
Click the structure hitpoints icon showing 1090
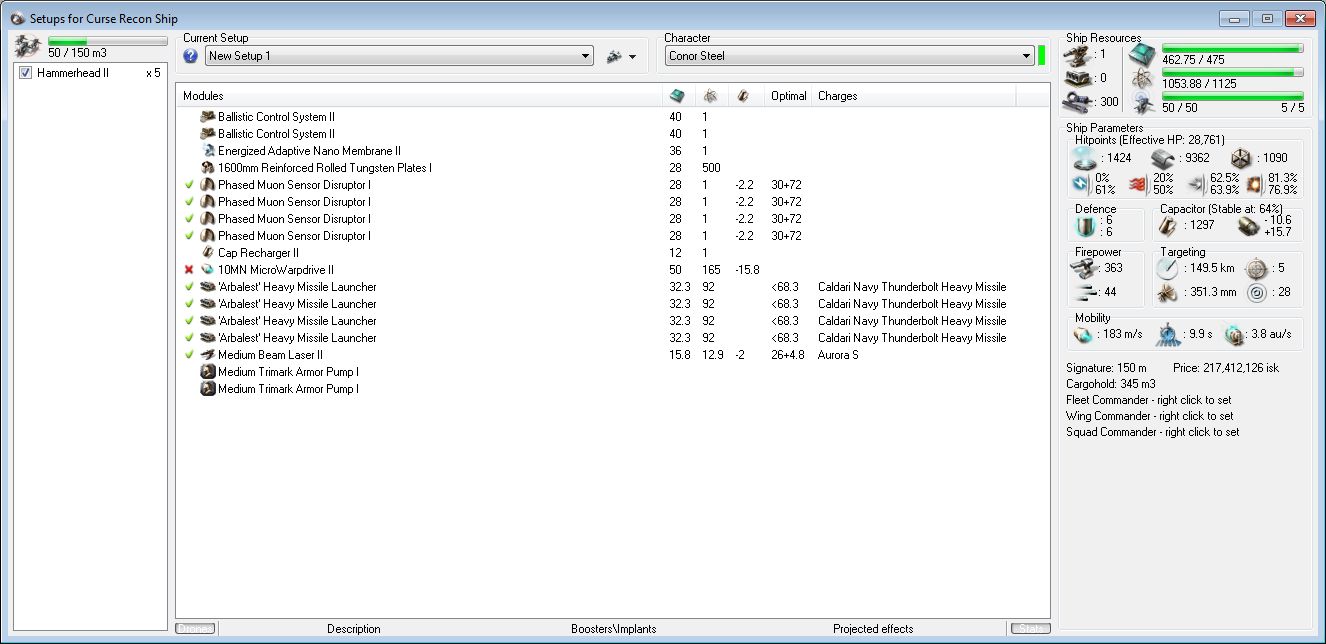pos(1242,158)
